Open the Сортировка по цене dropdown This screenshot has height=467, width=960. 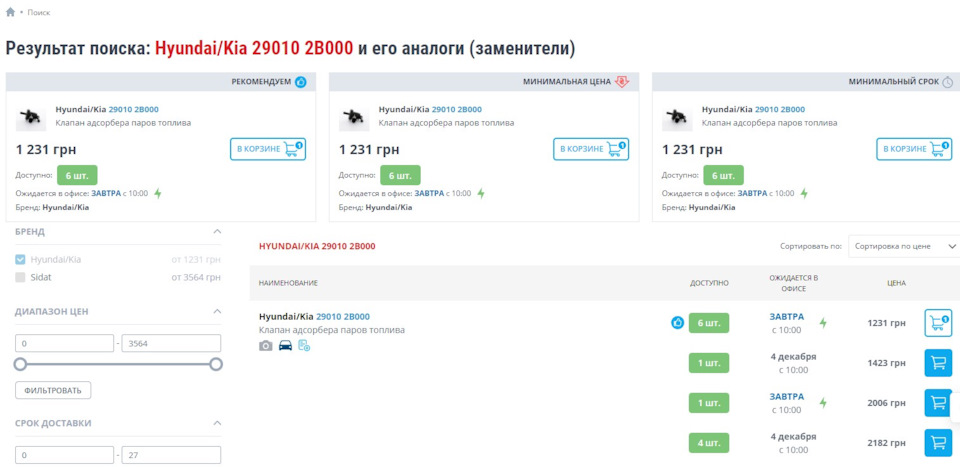tap(904, 246)
